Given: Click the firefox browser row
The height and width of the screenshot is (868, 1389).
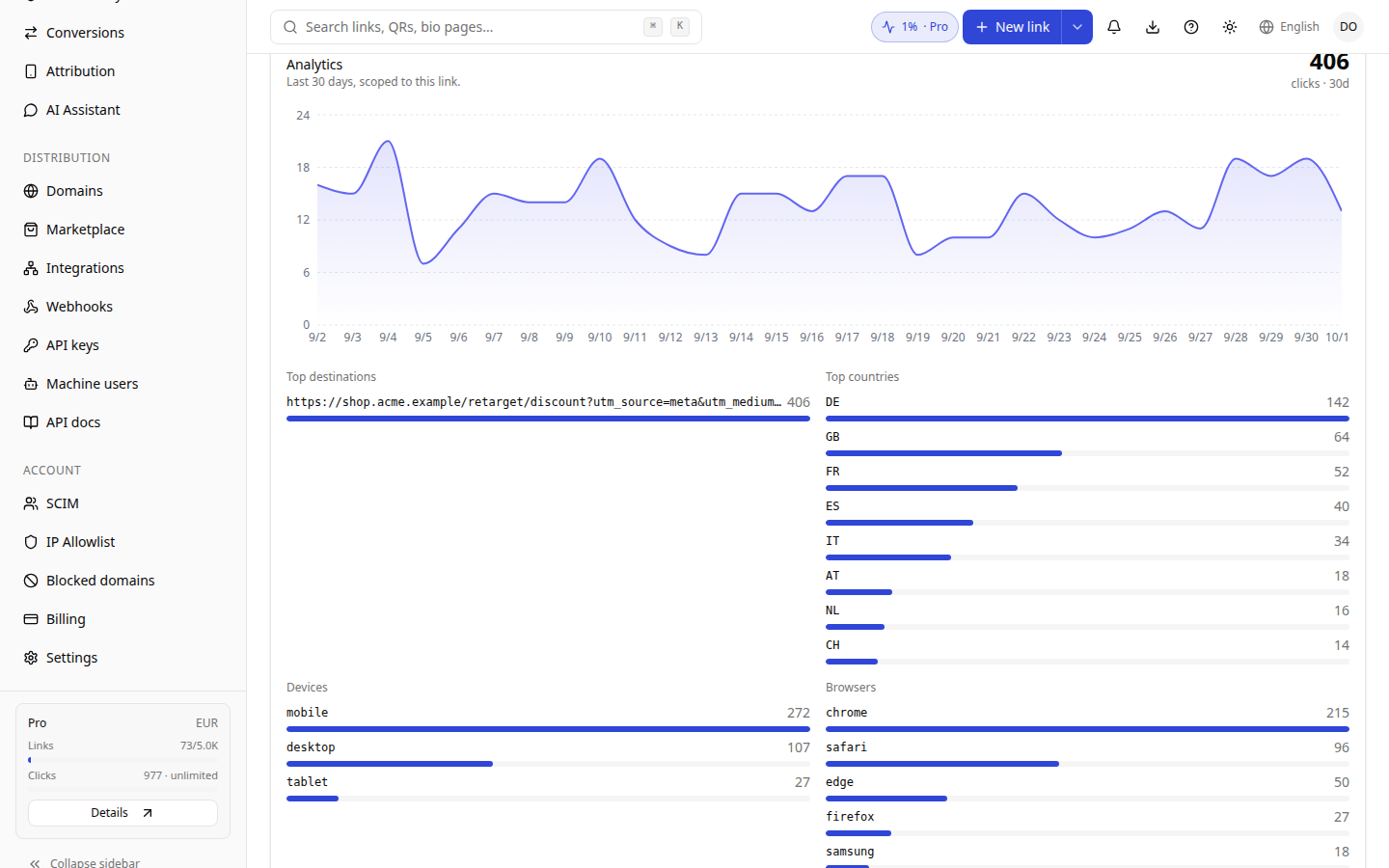Looking at the screenshot, I should [1087, 824].
